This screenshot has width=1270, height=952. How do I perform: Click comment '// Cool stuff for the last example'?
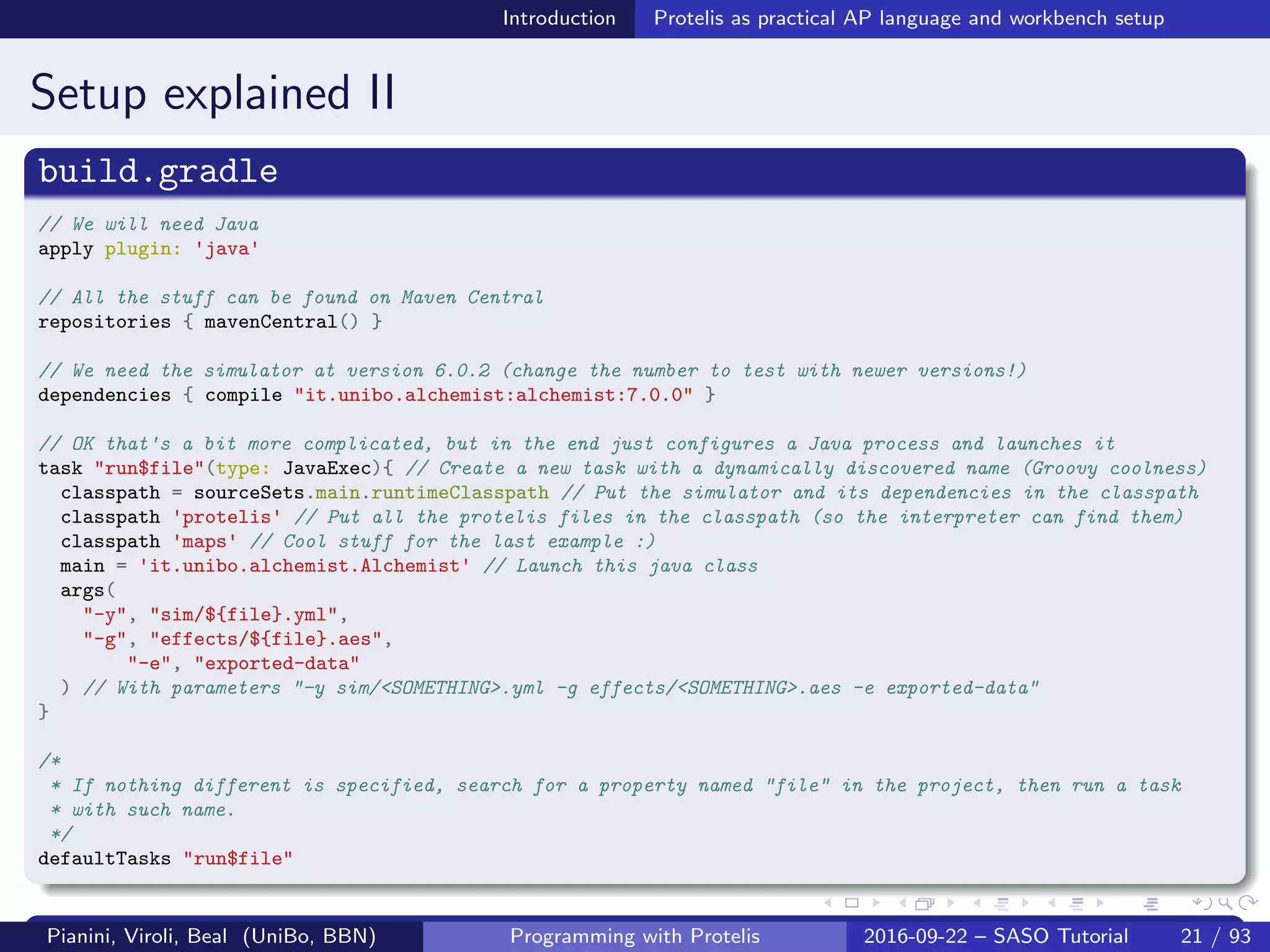[x=452, y=542]
